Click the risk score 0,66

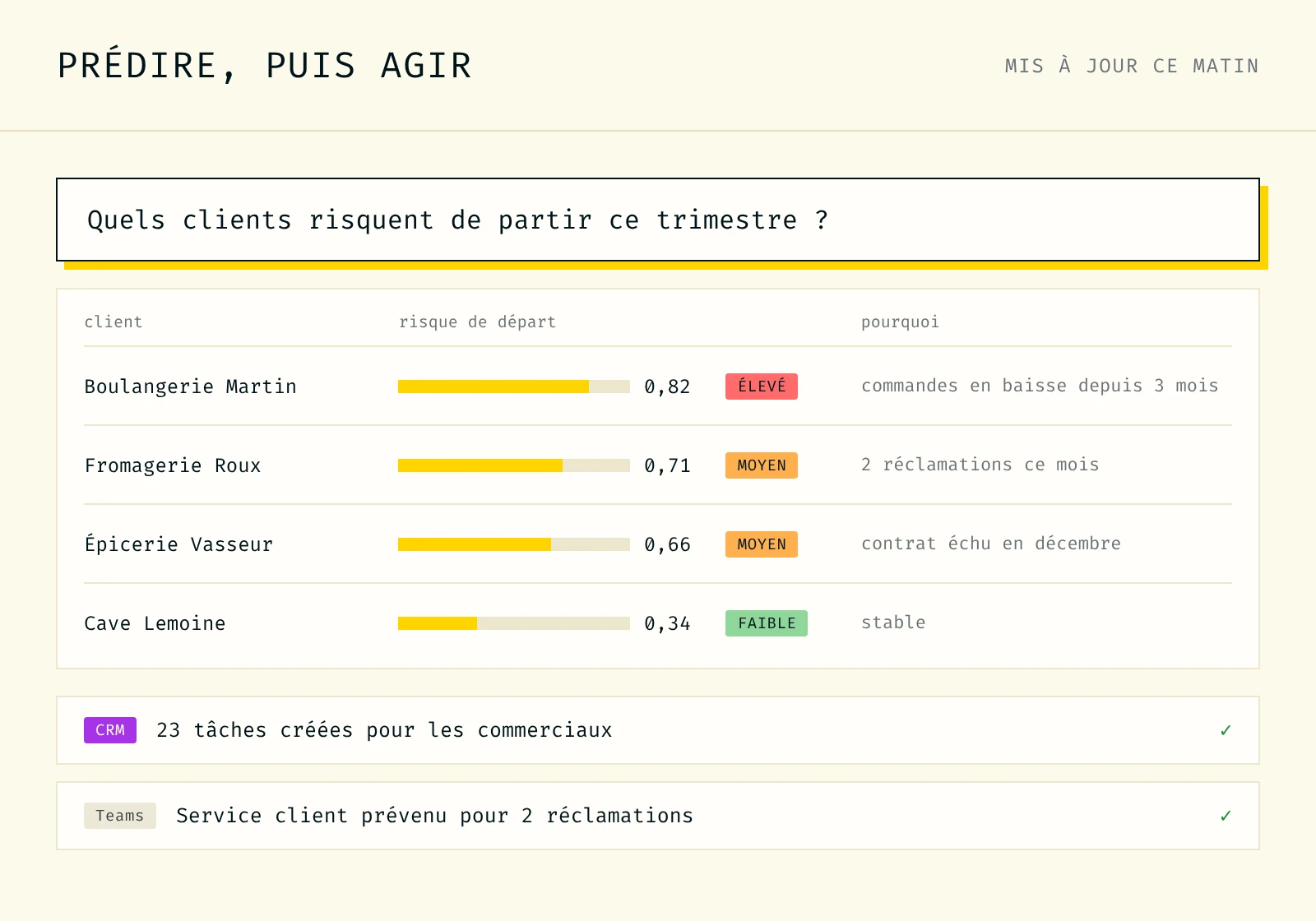[667, 544]
